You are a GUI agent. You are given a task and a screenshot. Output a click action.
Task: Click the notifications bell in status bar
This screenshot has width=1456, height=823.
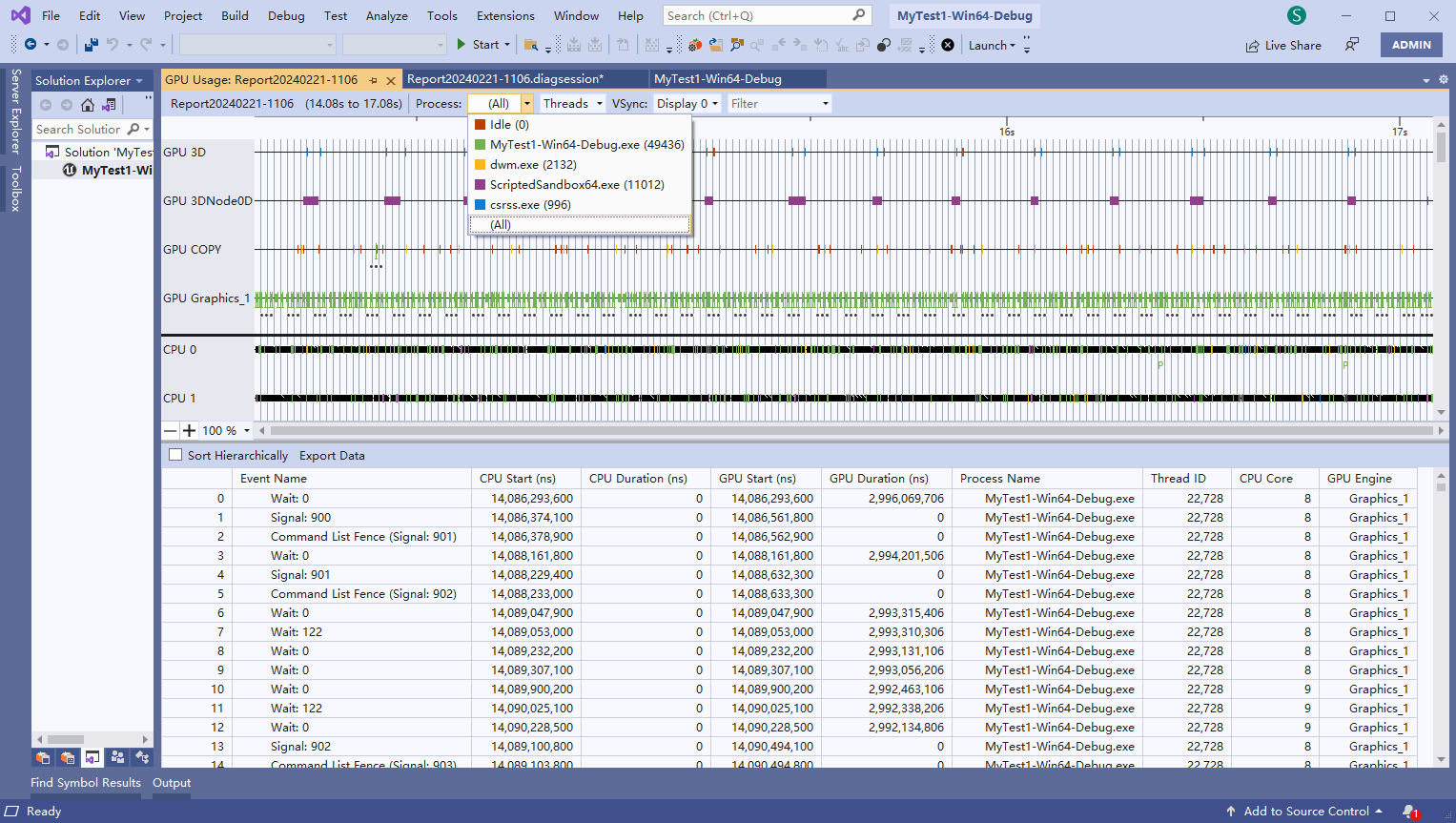pos(1410,812)
